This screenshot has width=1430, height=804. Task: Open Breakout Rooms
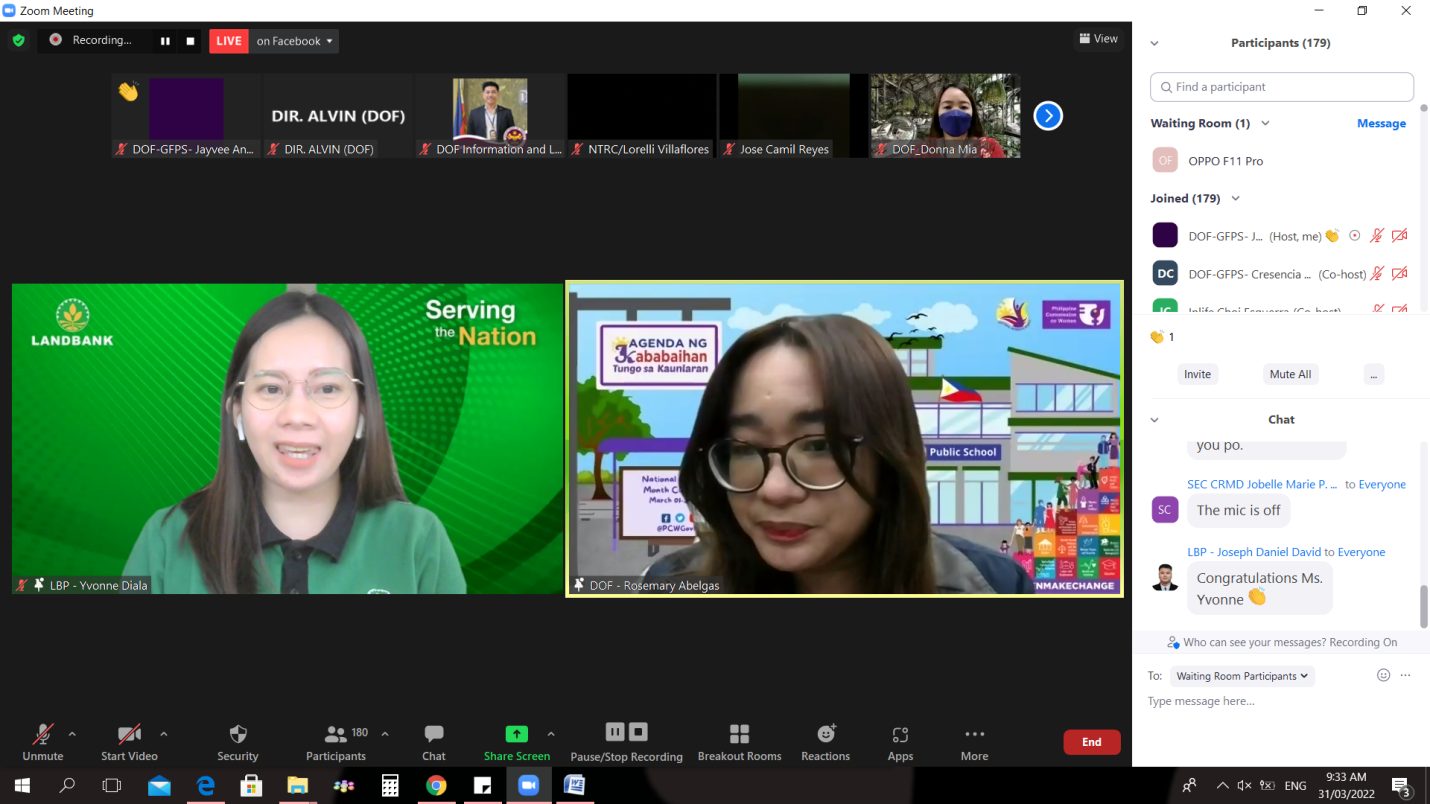click(740, 742)
